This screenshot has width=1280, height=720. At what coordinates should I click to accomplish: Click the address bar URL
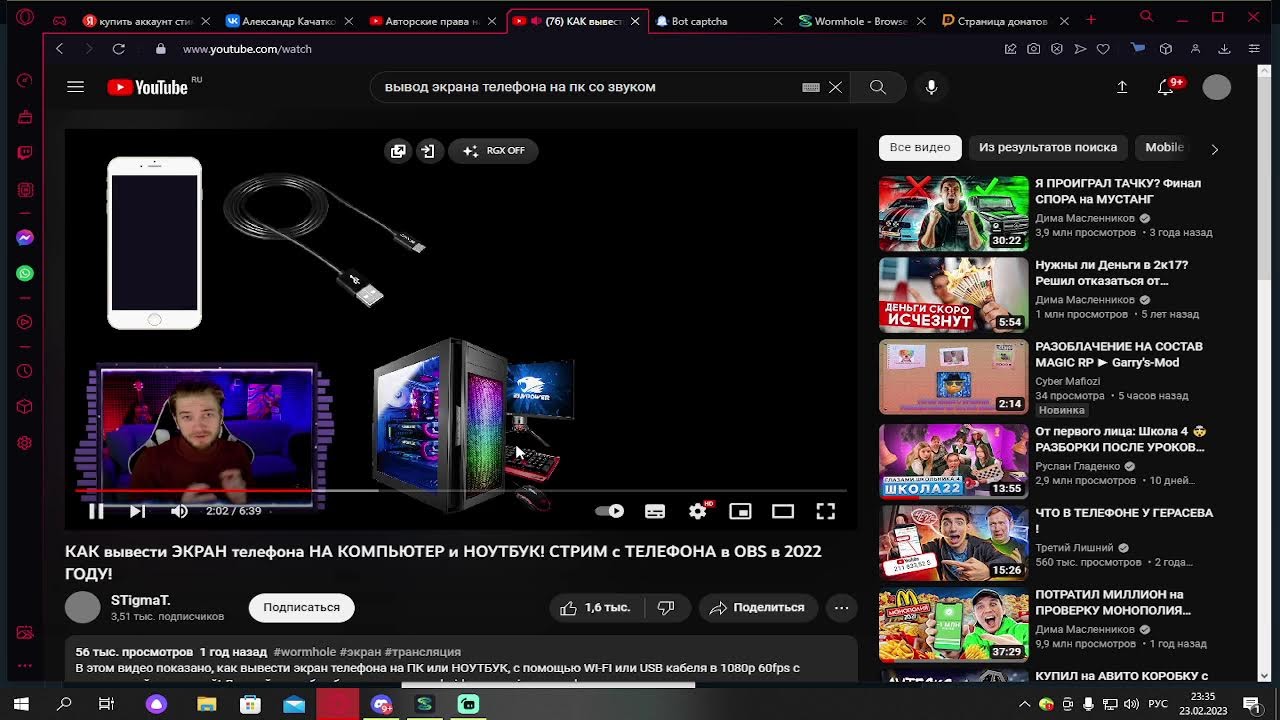coord(247,48)
